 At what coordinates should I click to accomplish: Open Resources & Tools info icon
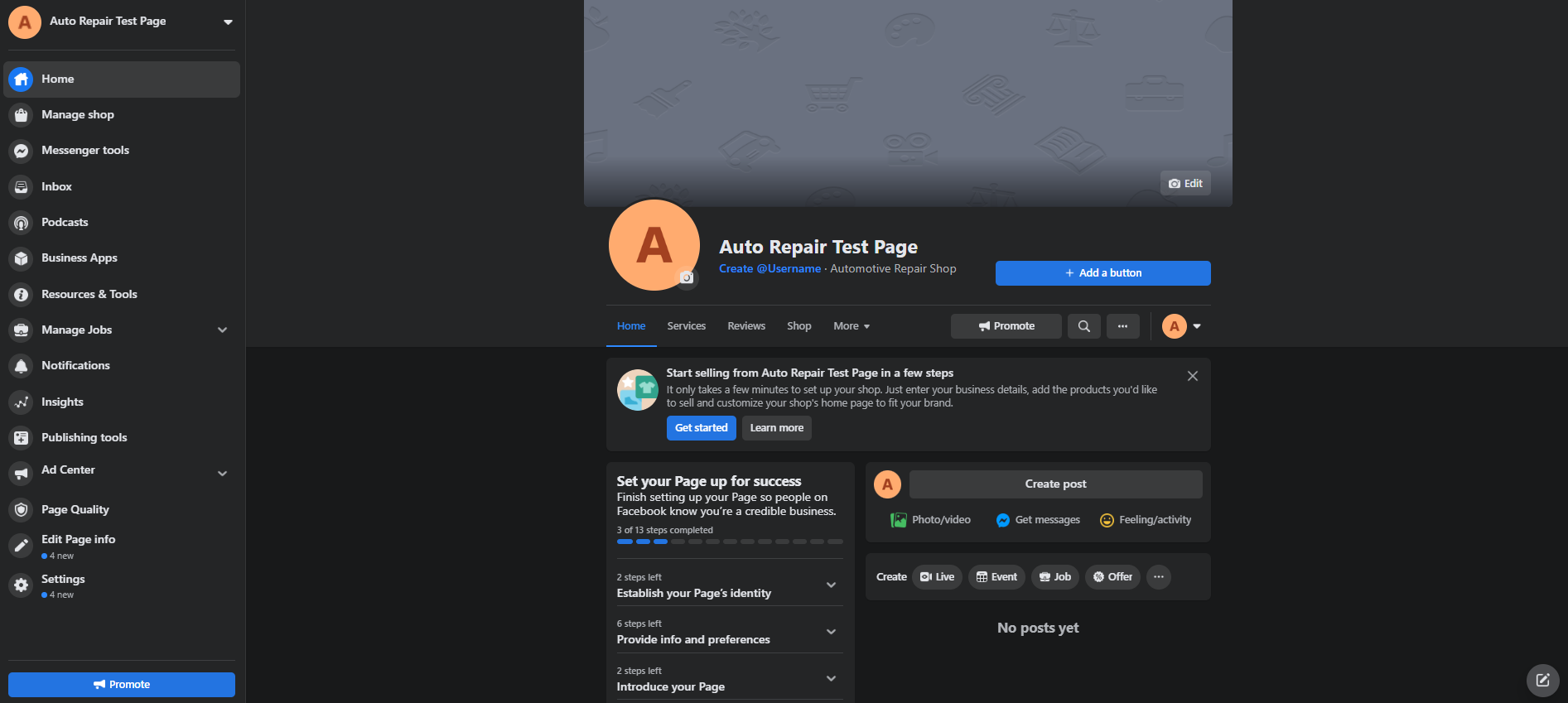22,295
